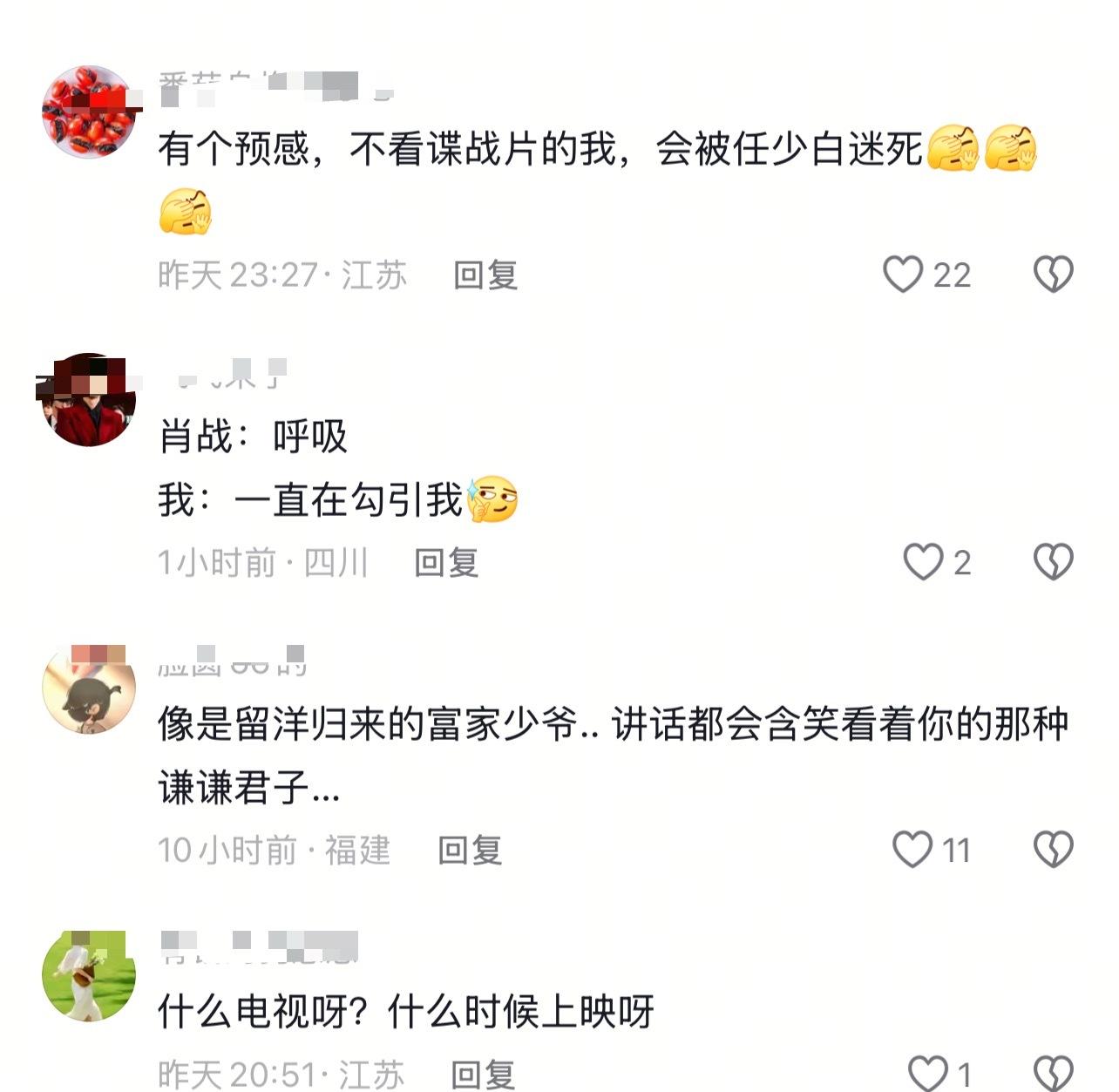Tap username above the 留洋归来 comment
The height and width of the screenshot is (1092, 1119).
coord(232,662)
